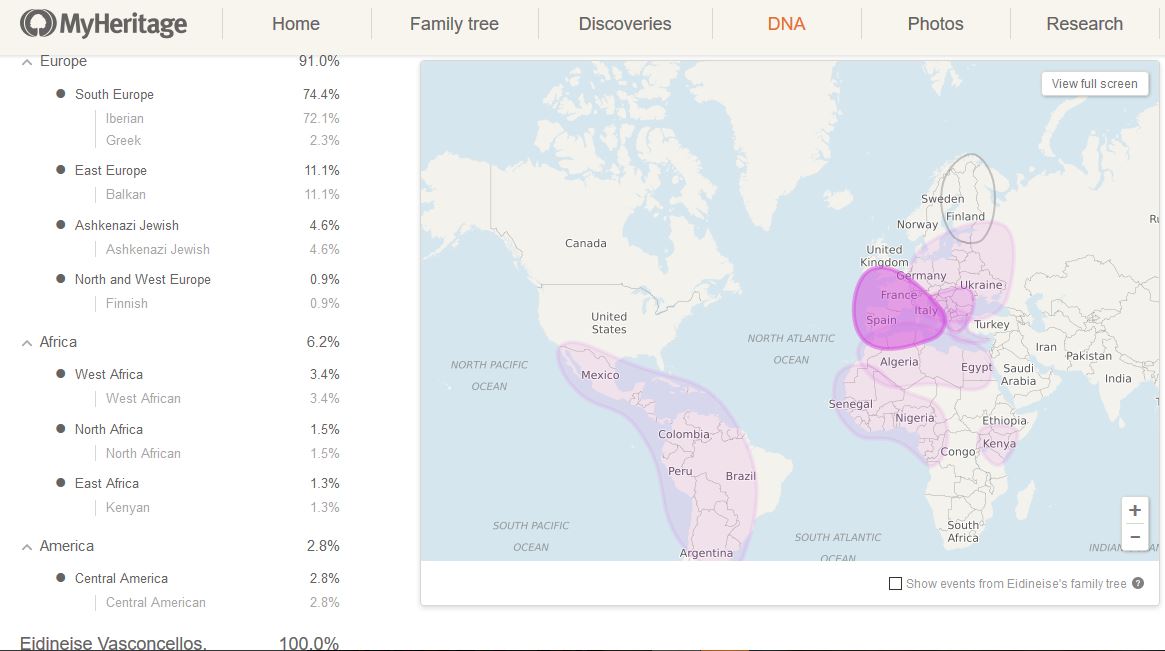Collapse the America ethnicity section
This screenshot has width=1165, height=651.
(x=27, y=547)
